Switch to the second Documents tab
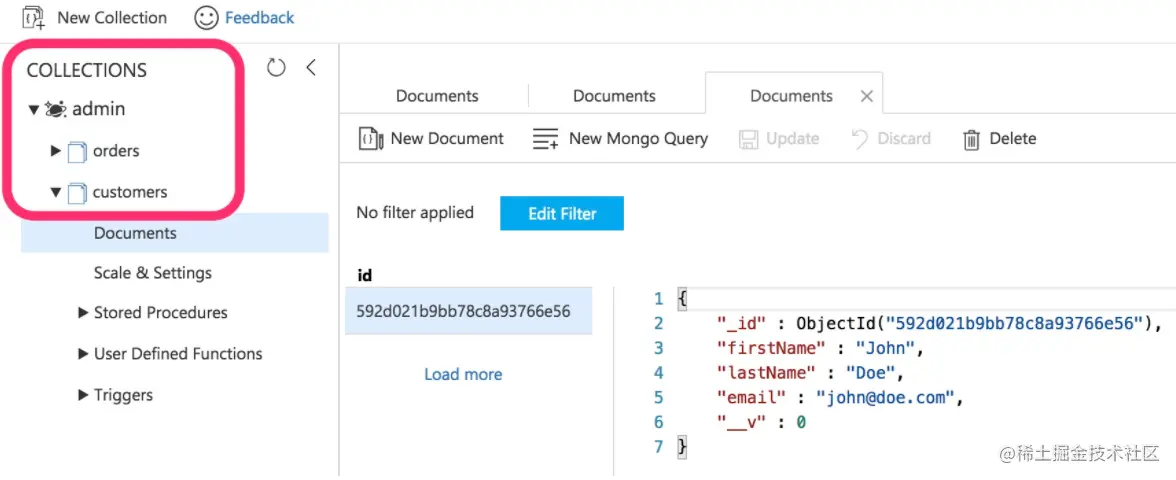The height and width of the screenshot is (480, 1176). [x=614, y=96]
